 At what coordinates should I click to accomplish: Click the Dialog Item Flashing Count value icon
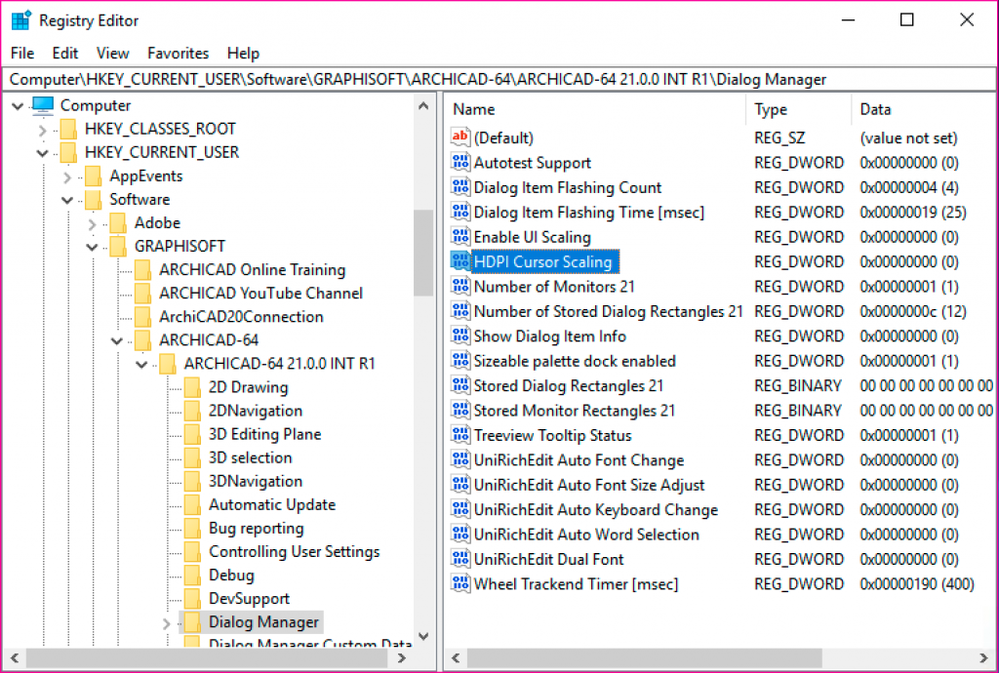(460, 187)
